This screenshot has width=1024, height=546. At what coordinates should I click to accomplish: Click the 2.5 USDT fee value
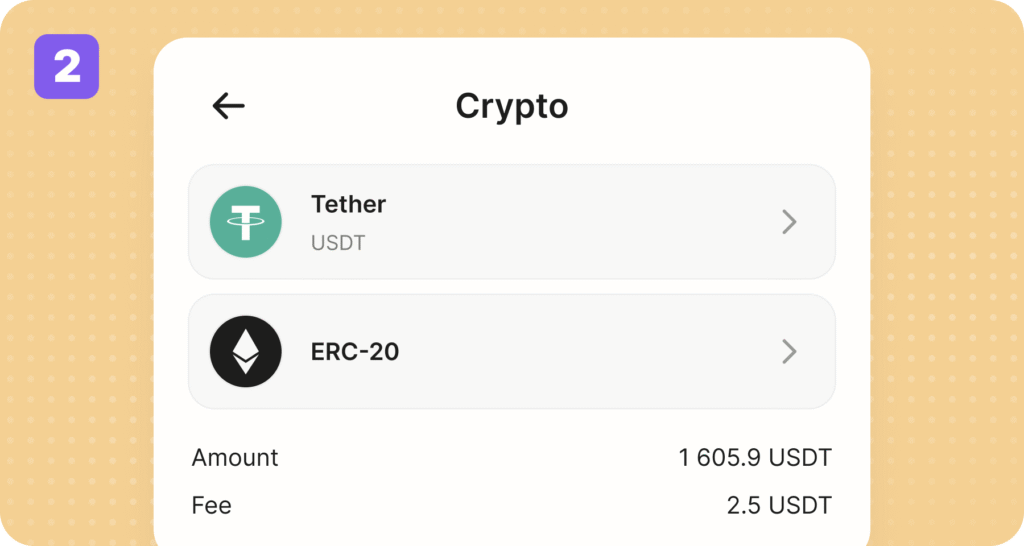point(779,505)
